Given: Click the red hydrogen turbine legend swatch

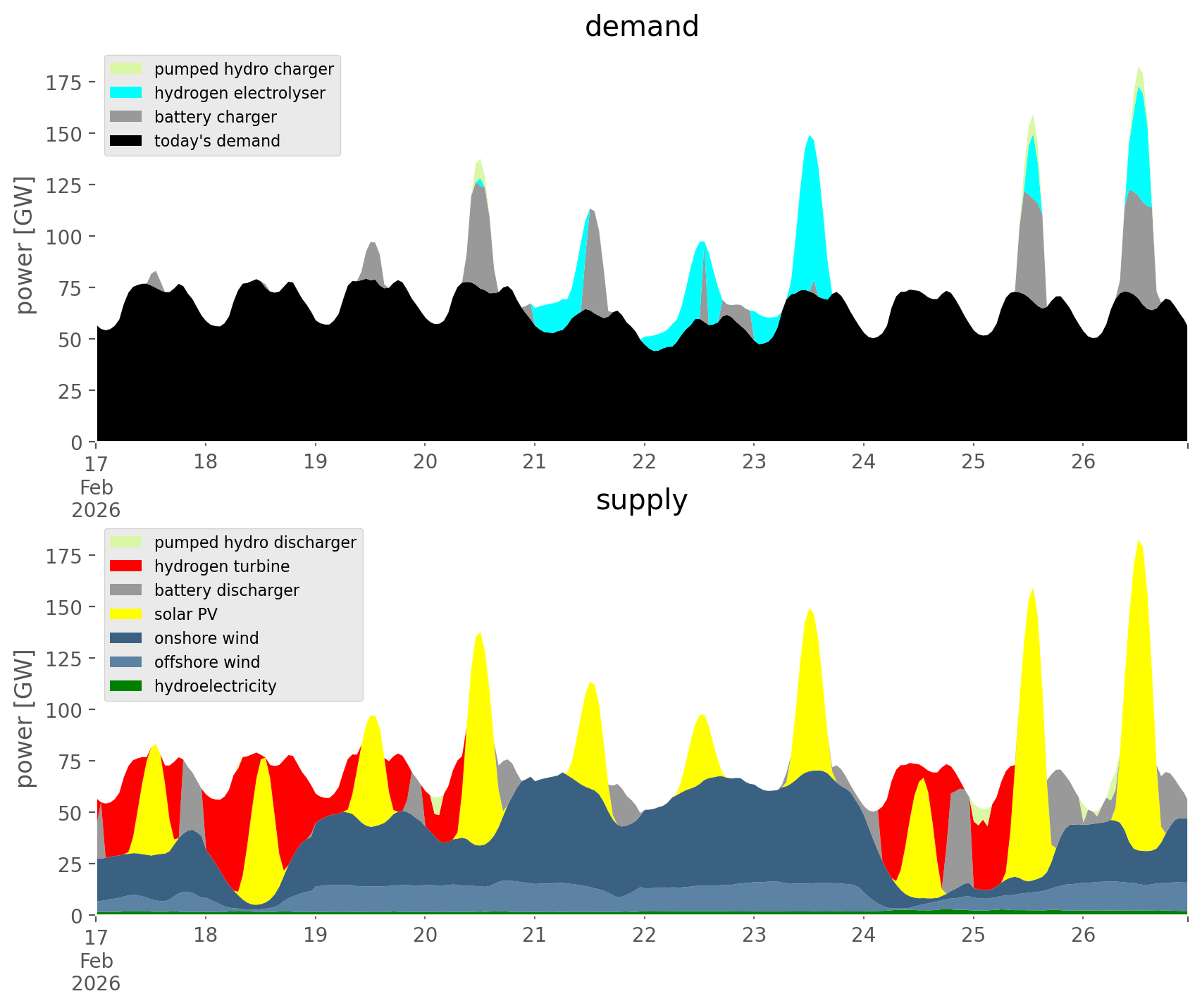Looking at the screenshot, I should pos(126,566).
